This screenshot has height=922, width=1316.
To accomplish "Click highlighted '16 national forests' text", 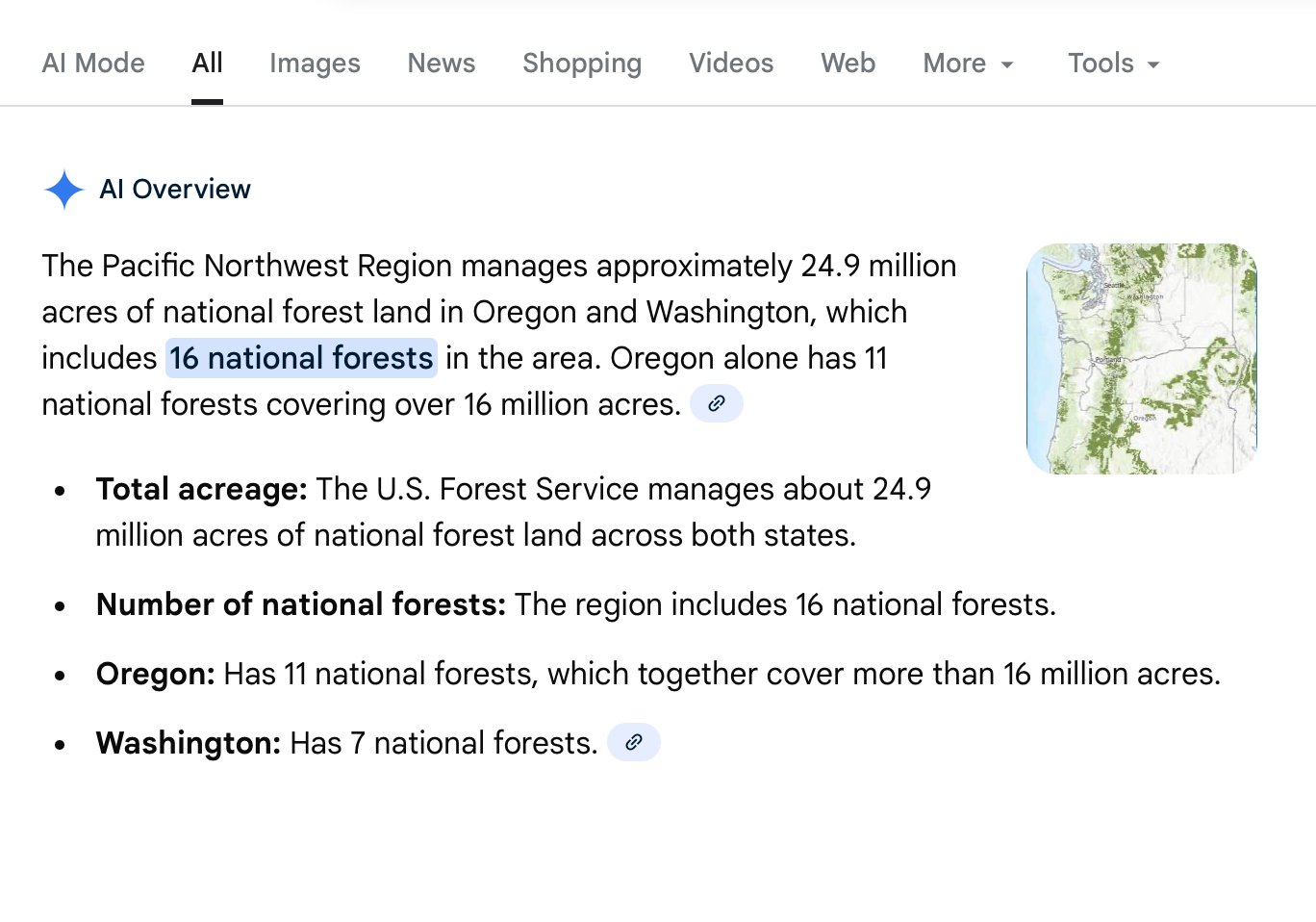I will [301, 358].
